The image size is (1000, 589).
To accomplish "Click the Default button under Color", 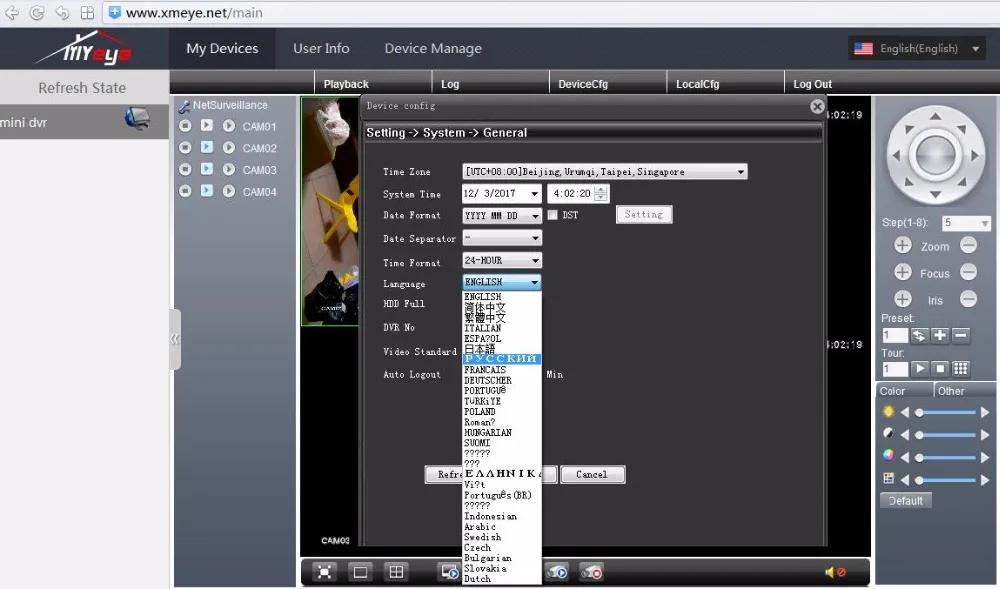I will [x=906, y=500].
